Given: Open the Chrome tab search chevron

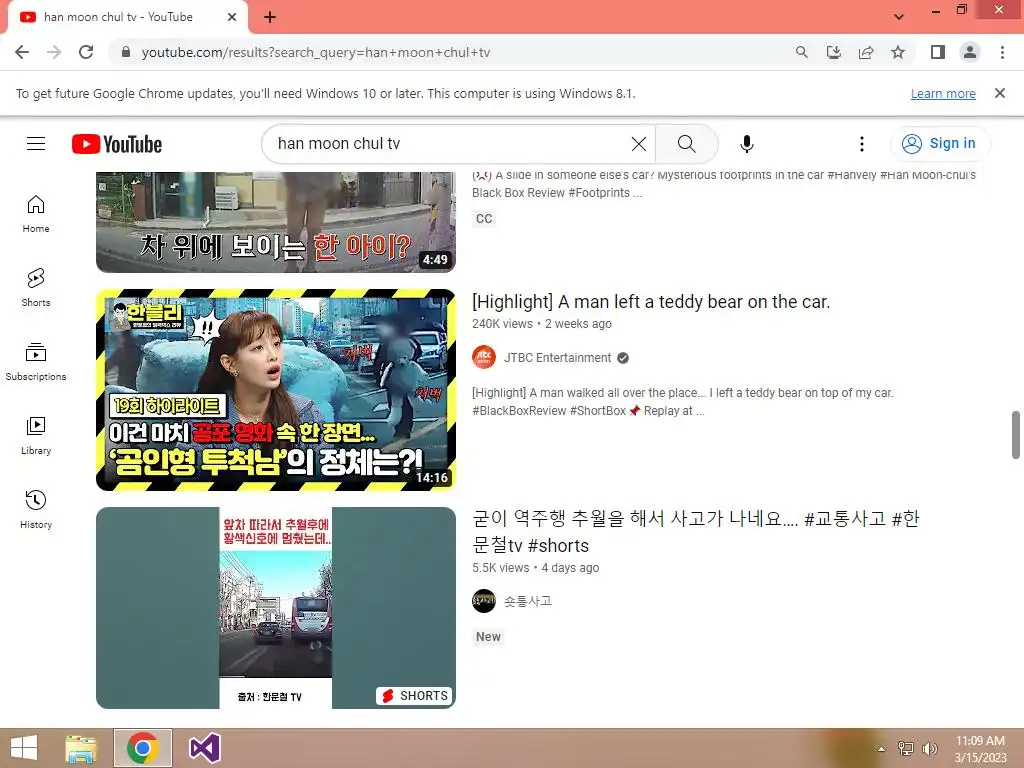Looking at the screenshot, I should pyautogui.click(x=899, y=17).
